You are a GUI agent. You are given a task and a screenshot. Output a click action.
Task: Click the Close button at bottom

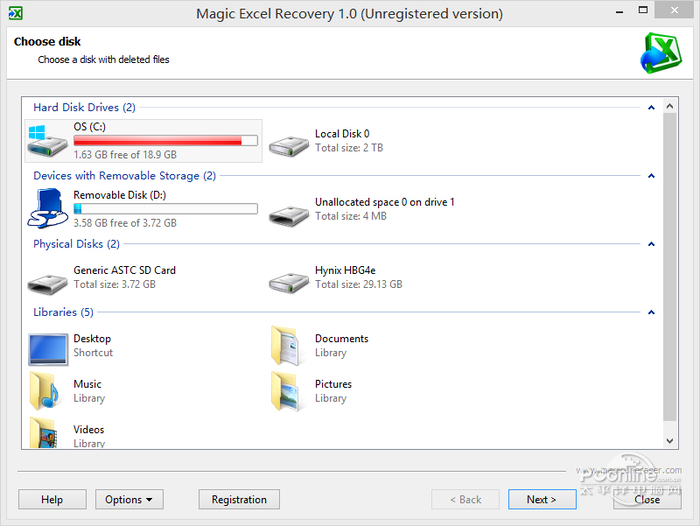coord(647,499)
